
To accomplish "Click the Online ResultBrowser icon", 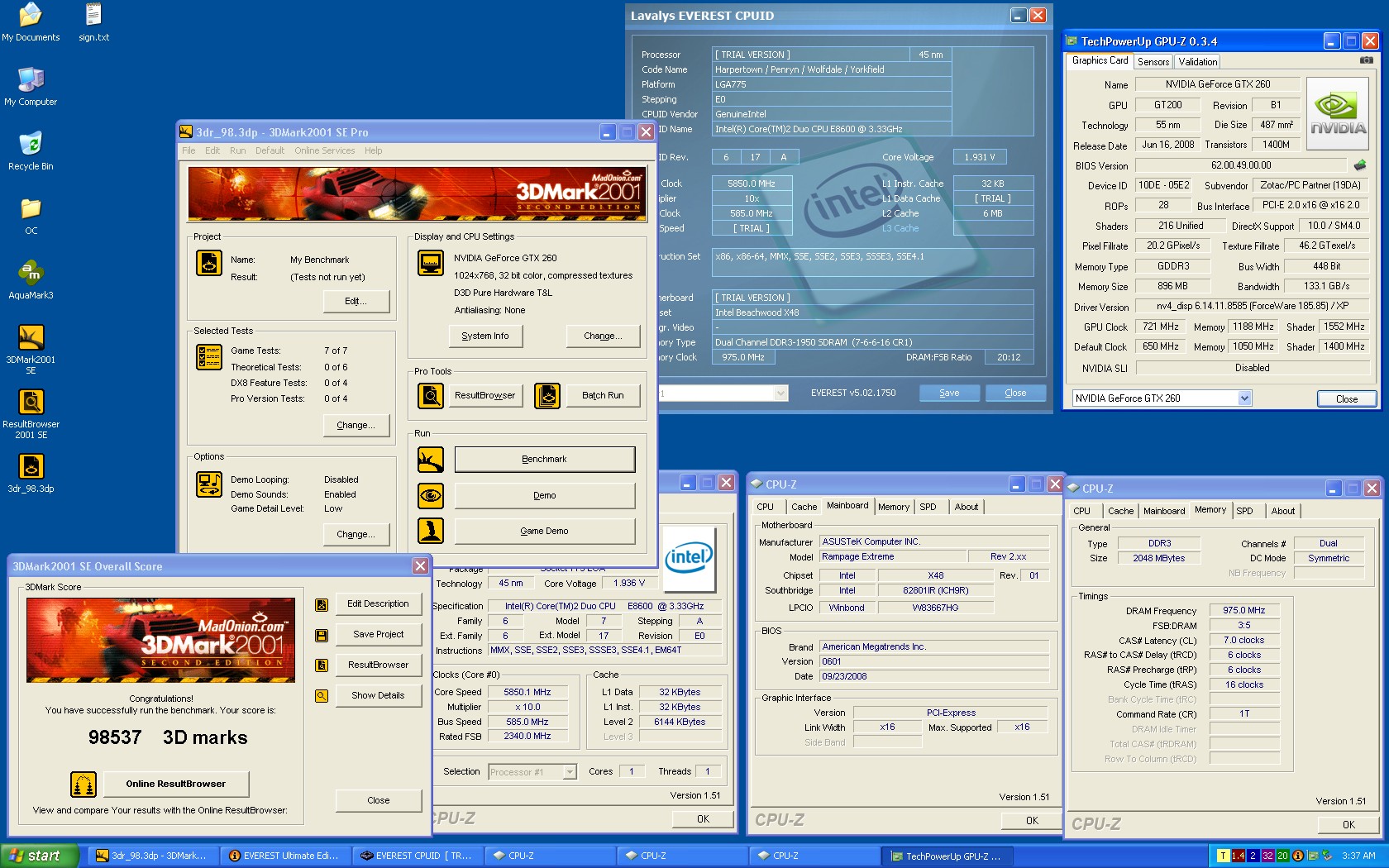I will tap(84, 785).
